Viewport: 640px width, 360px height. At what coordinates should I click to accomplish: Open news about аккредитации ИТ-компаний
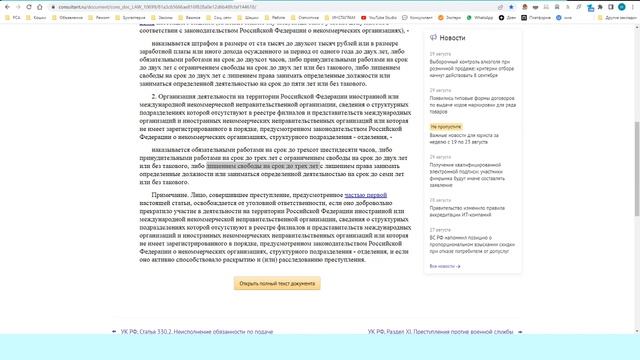tap(467, 211)
